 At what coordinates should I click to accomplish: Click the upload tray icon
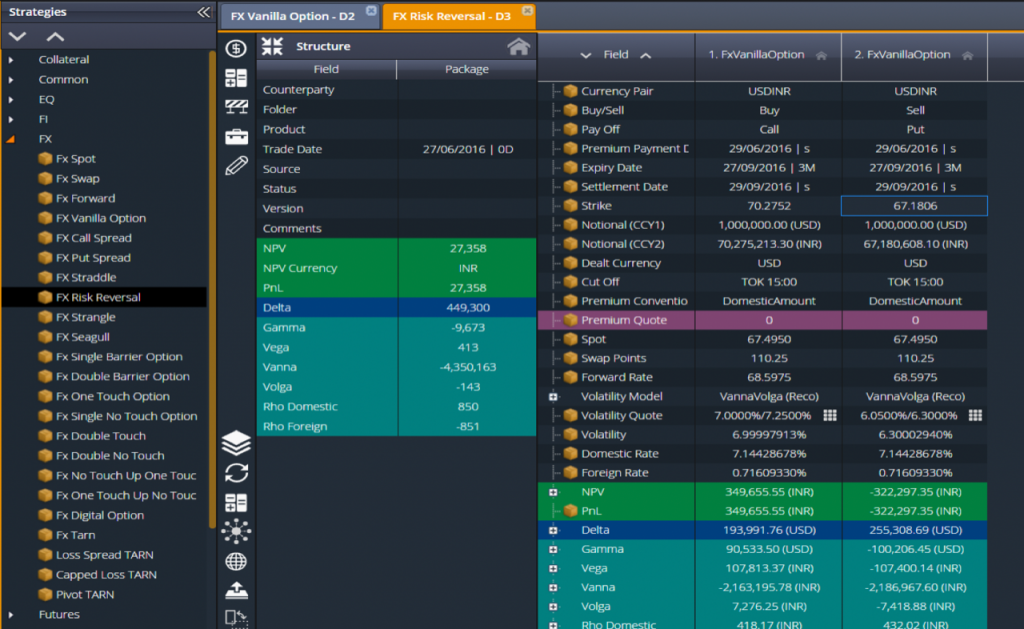click(x=236, y=590)
